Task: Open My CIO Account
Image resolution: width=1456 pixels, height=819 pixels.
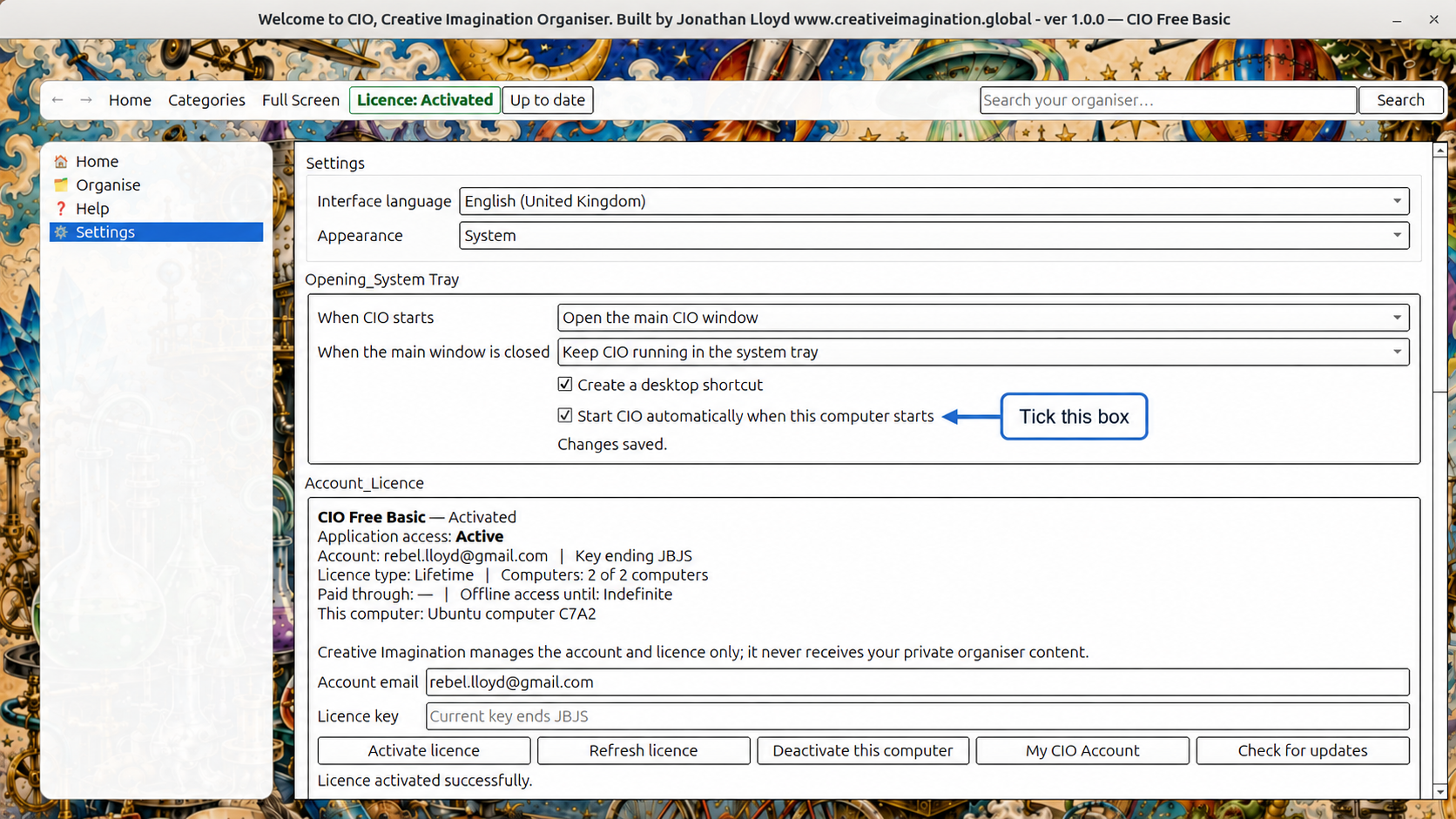Action: (1082, 750)
